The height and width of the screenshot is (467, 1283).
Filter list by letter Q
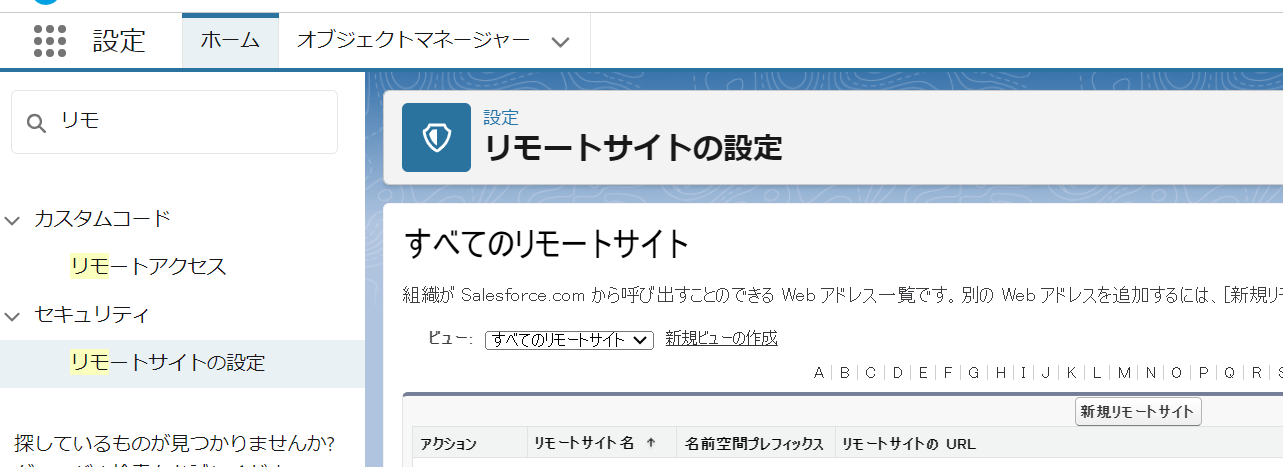(x=1230, y=373)
